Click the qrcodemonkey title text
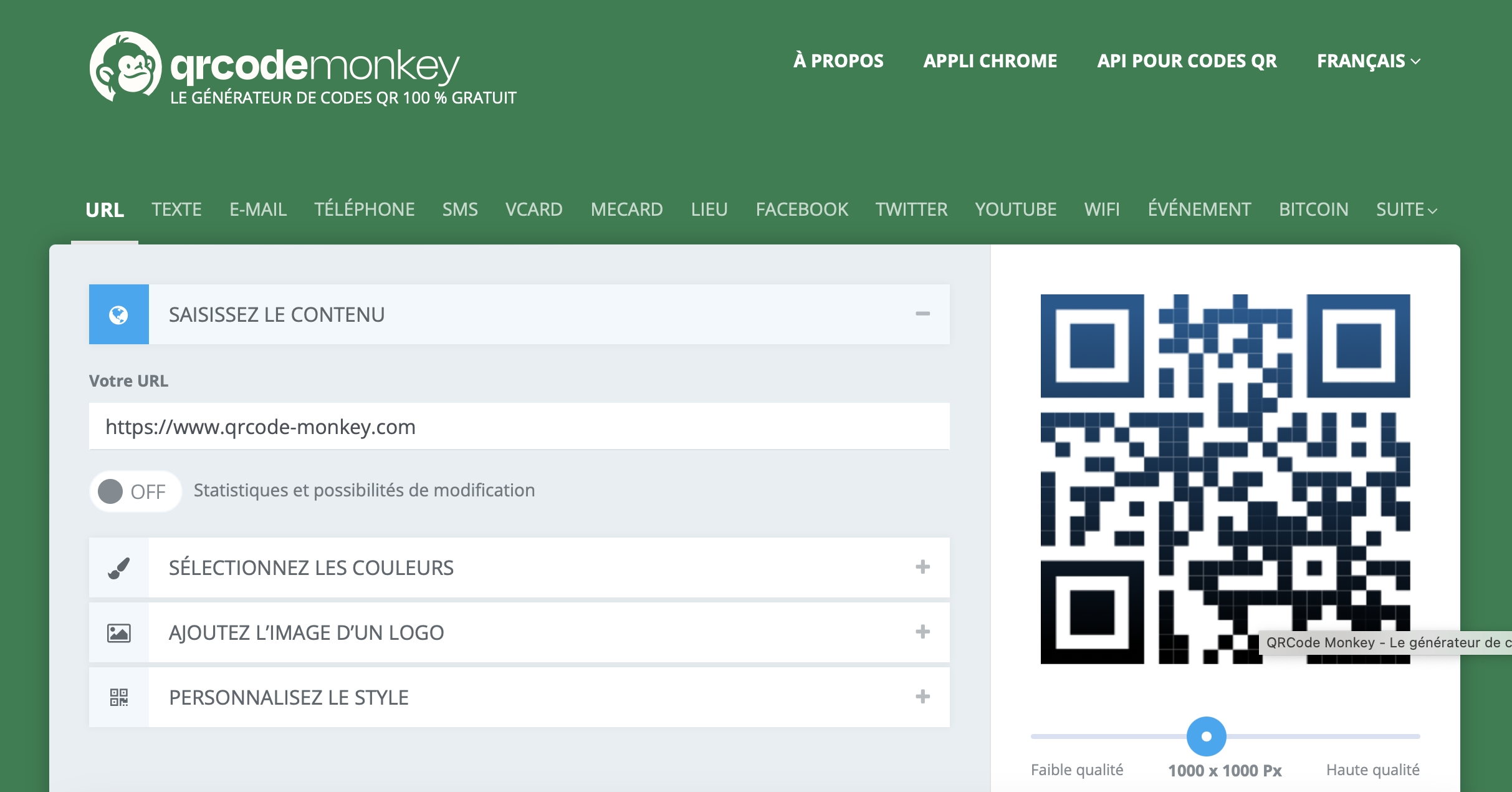This screenshot has height=792, width=1512. coord(315,65)
